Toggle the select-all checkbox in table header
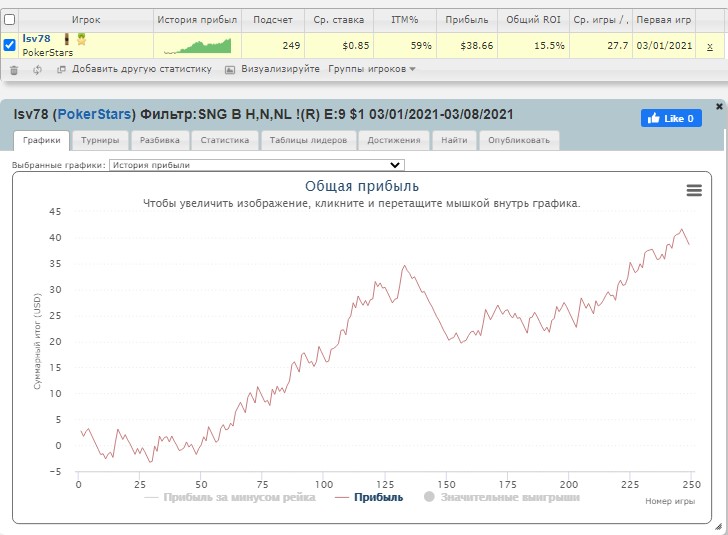The height and width of the screenshot is (535, 728). tap(9, 20)
